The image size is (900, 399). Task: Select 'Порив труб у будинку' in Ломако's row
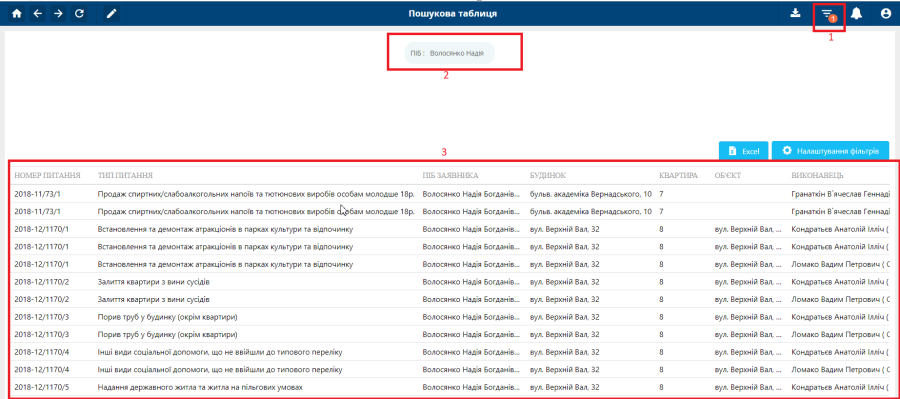point(168,335)
